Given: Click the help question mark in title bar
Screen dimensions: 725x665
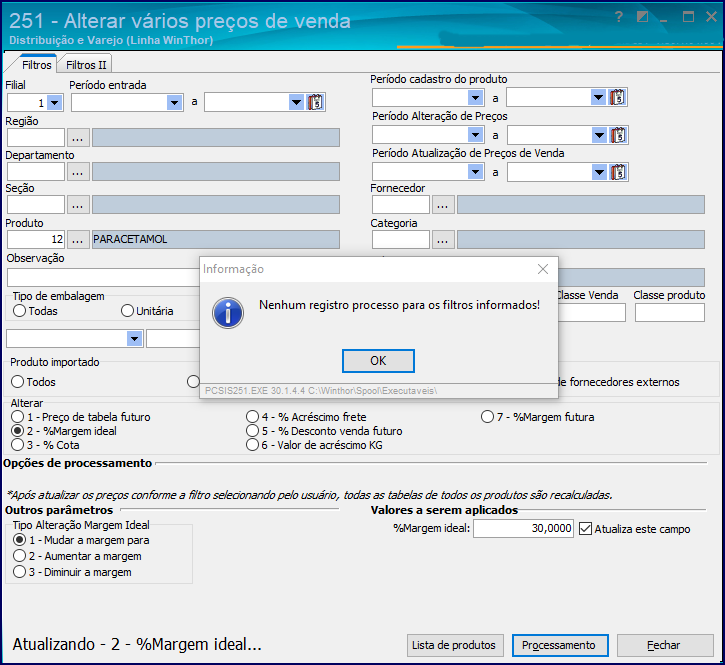Looking at the screenshot, I should [x=619, y=17].
